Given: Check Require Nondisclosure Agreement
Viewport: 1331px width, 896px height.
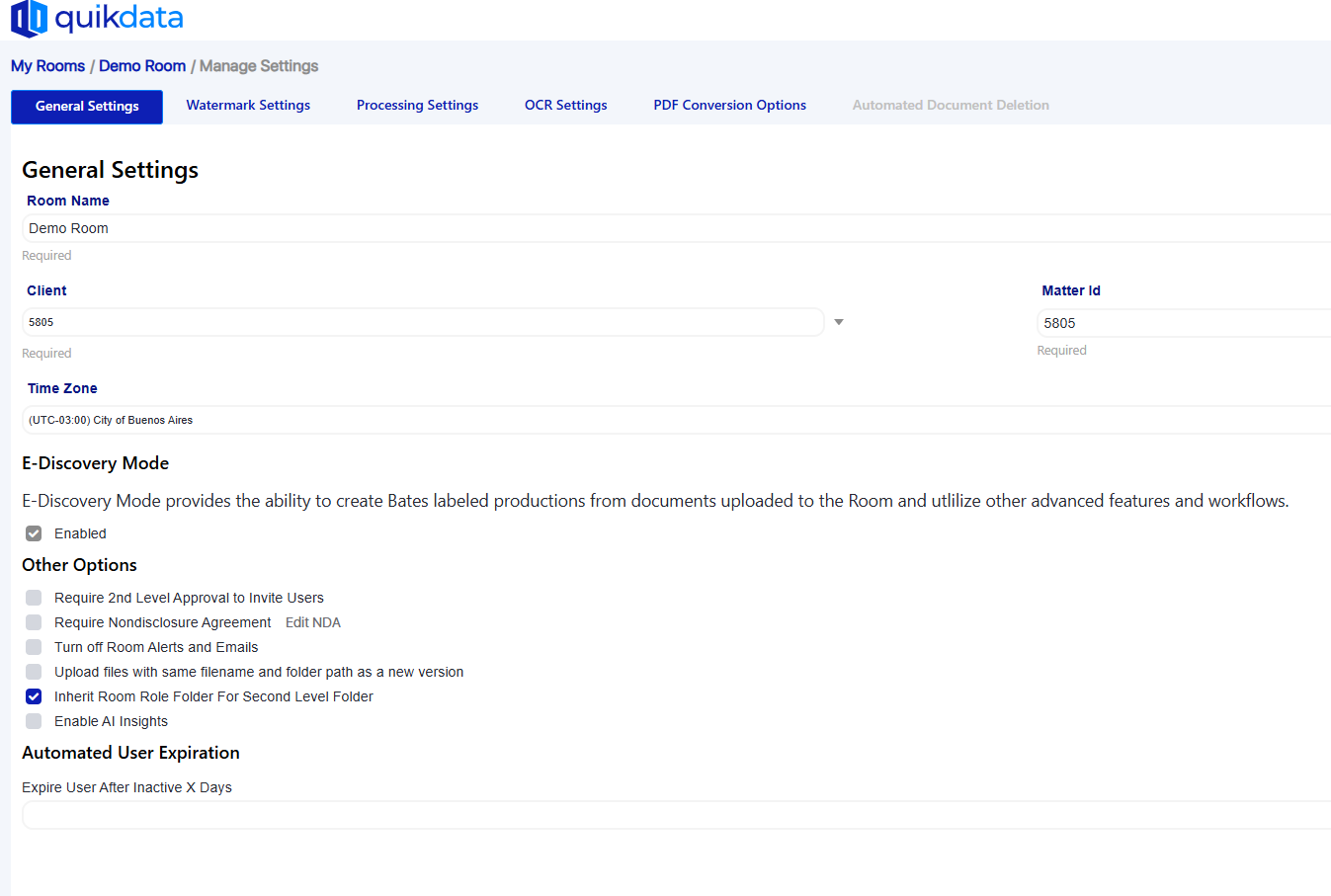Looking at the screenshot, I should tap(33, 621).
